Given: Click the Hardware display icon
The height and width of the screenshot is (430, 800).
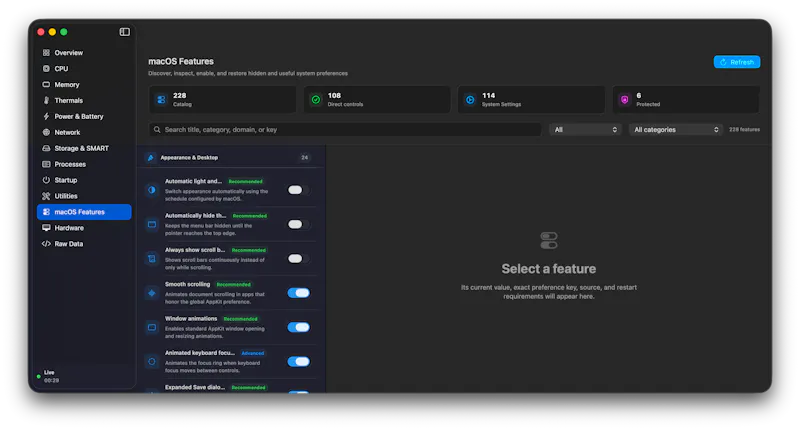Looking at the screenshot, I should click(46, 227).
